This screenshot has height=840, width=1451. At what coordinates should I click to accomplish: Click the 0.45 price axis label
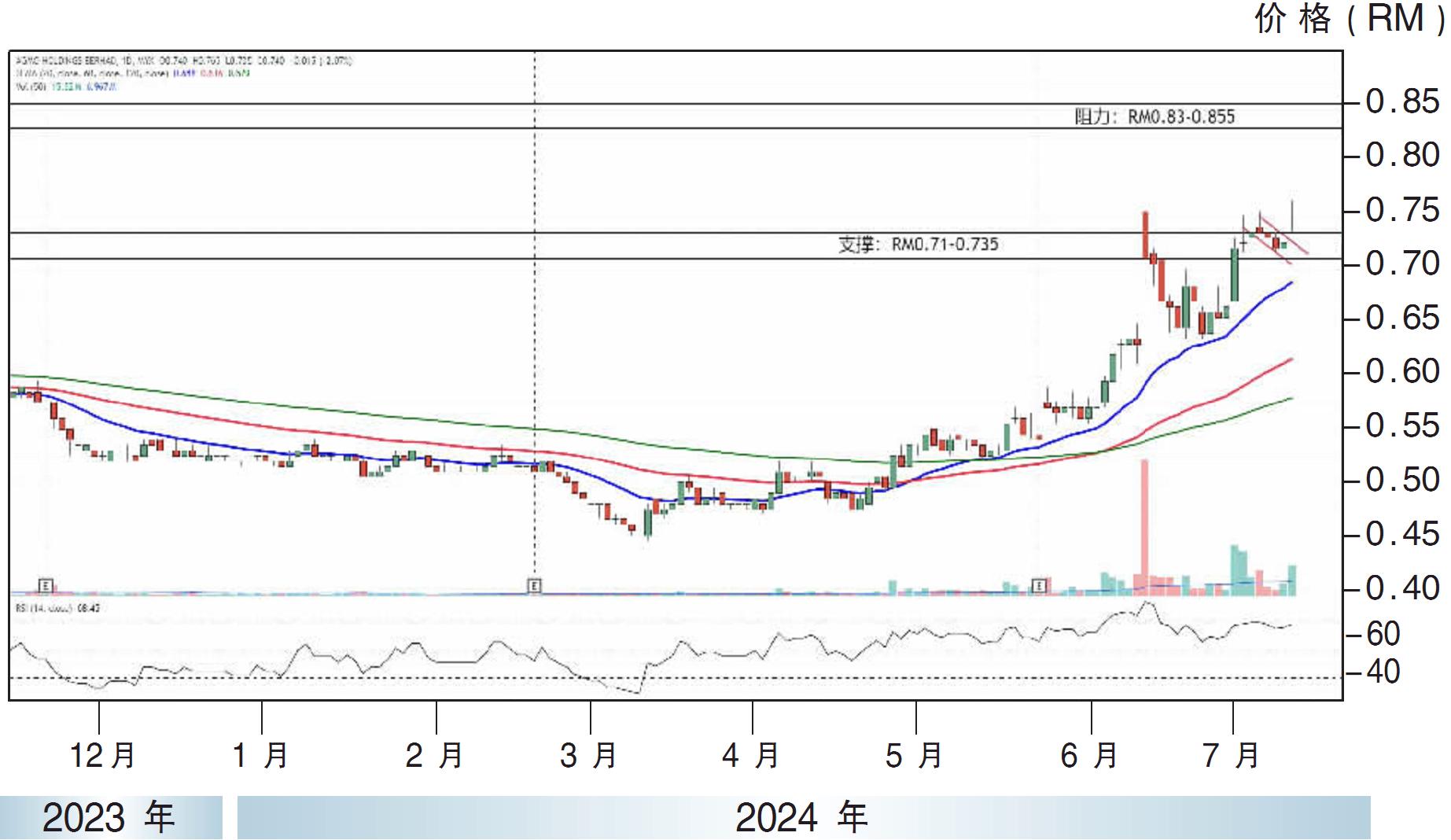(1402, 534)
